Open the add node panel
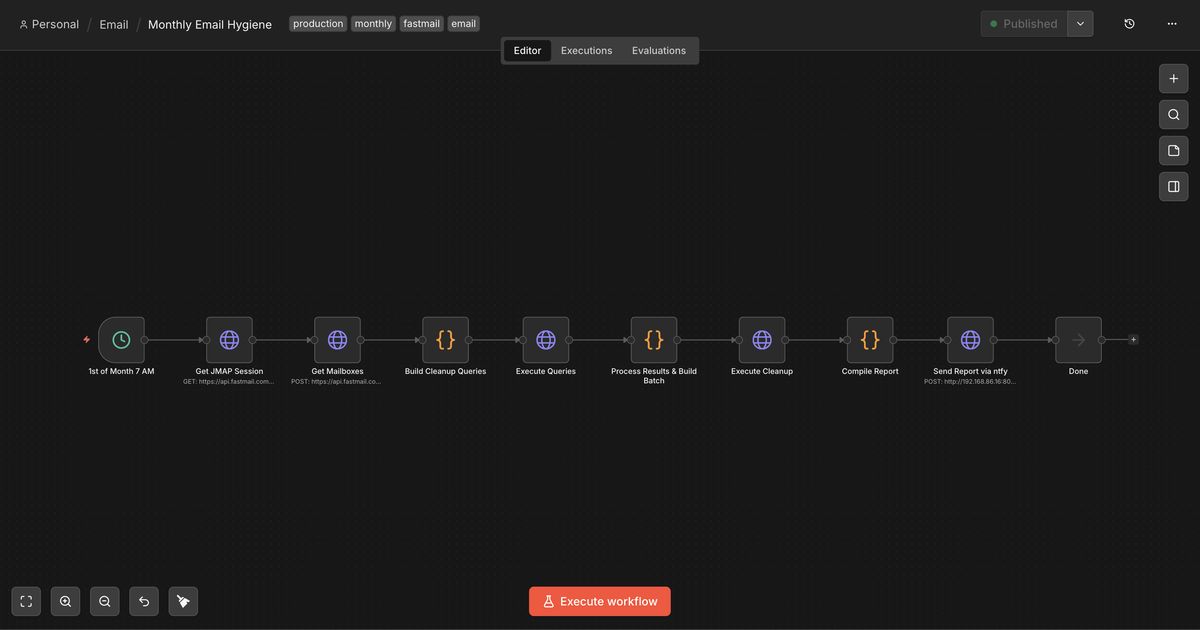The height and width of the screenshot is (630, 1200). click(x=1172, y=78)
